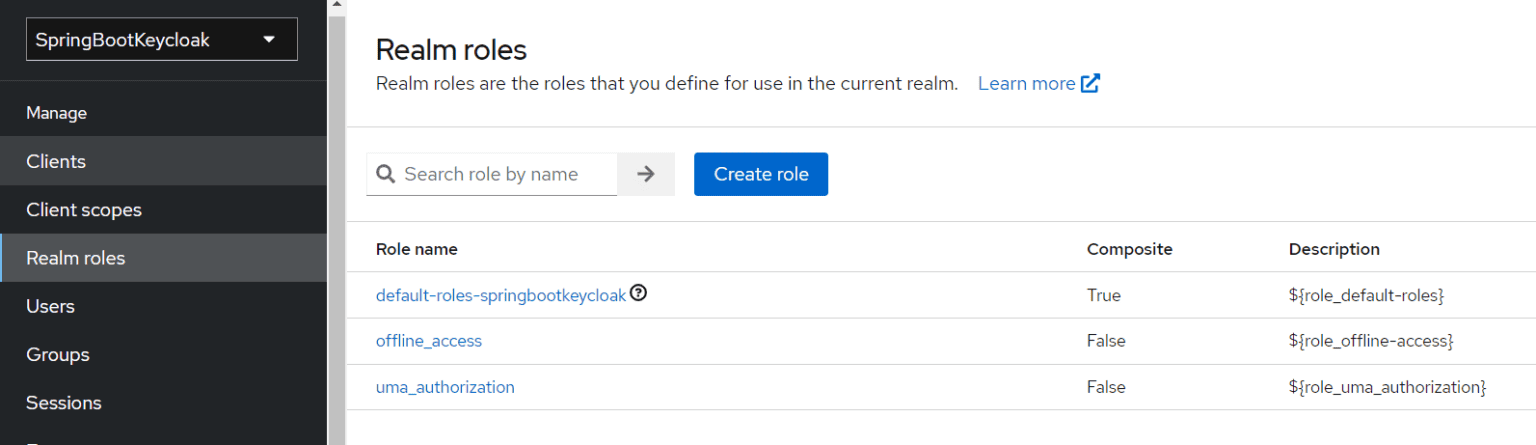Image resolution: width=1536 pixels, height=445 pixels.
Task: Click the Description column header
Action: [x=1333, y=249]
